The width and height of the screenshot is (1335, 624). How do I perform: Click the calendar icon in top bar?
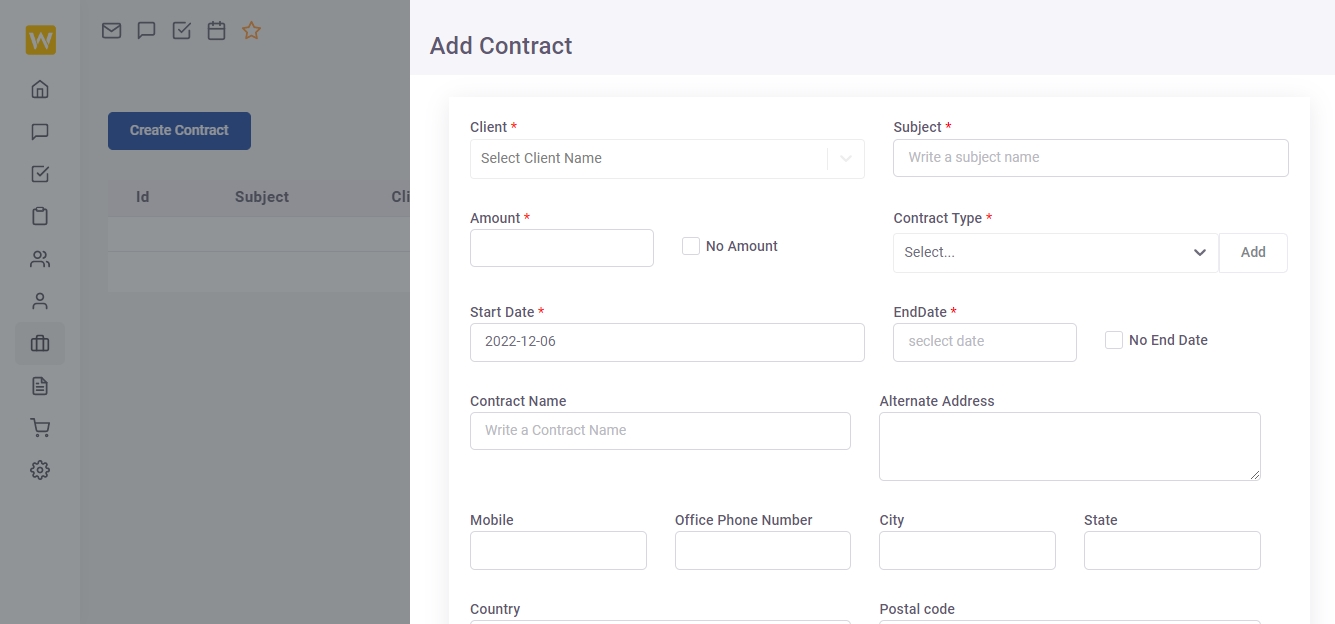217,31
